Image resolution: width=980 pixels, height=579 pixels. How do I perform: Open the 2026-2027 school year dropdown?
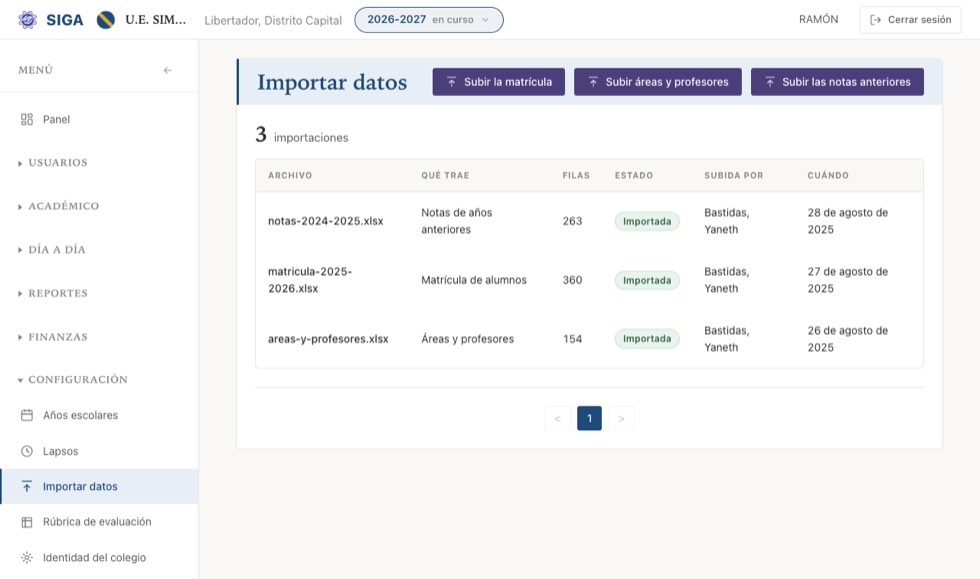pyautogui.click(x=429, y=20)
